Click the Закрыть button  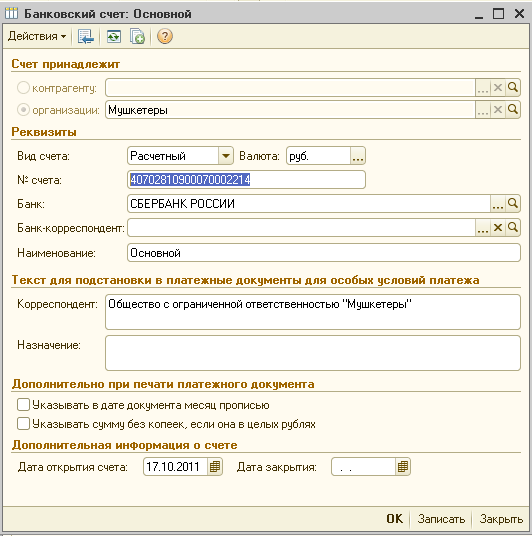coord(501,519)
